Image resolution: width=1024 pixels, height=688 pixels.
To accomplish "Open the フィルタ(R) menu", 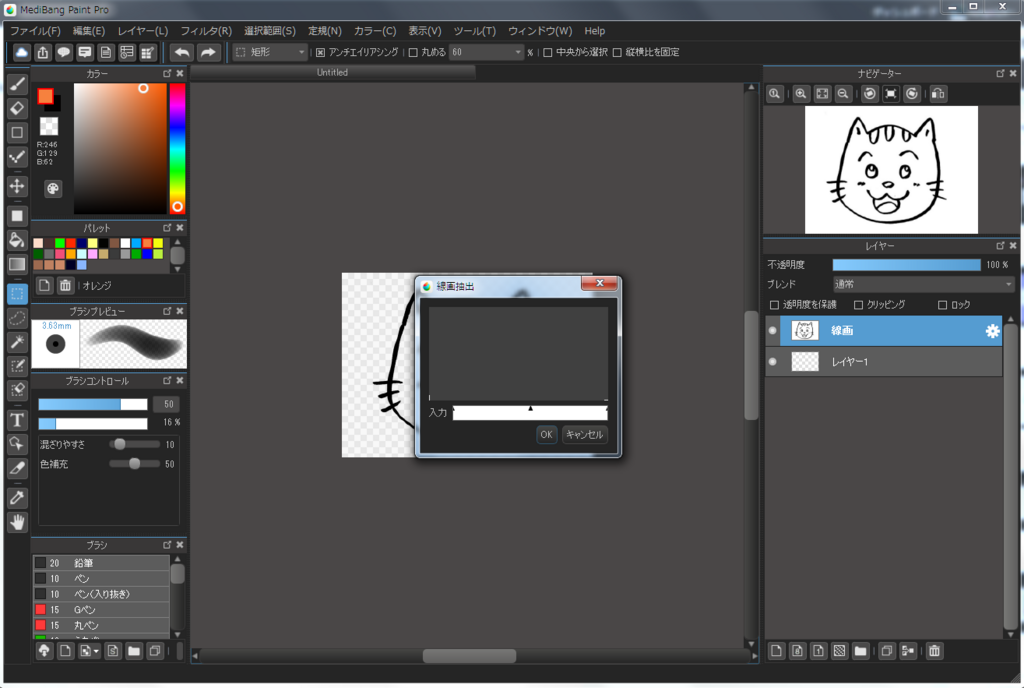I will click(x=206, y=31).
